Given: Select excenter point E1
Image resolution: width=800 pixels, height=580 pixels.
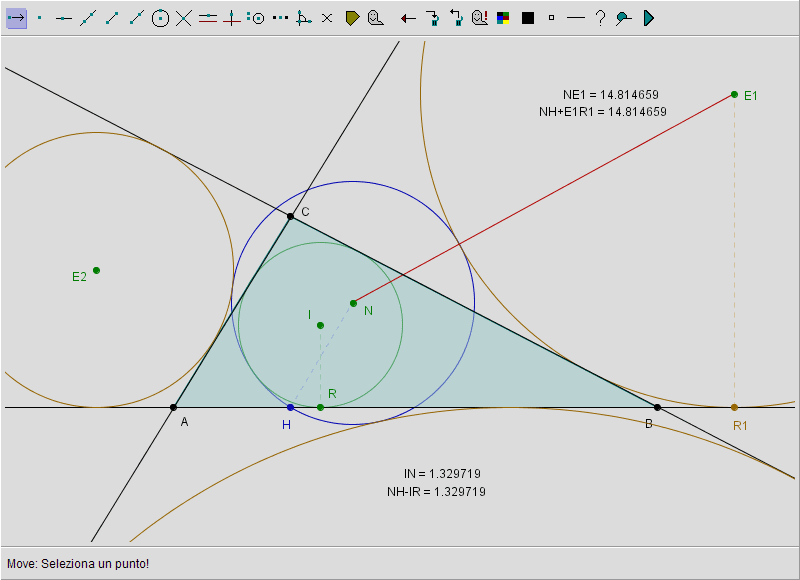Looking at the screenshot, I should pyautogui.click(x=735, y=94).
